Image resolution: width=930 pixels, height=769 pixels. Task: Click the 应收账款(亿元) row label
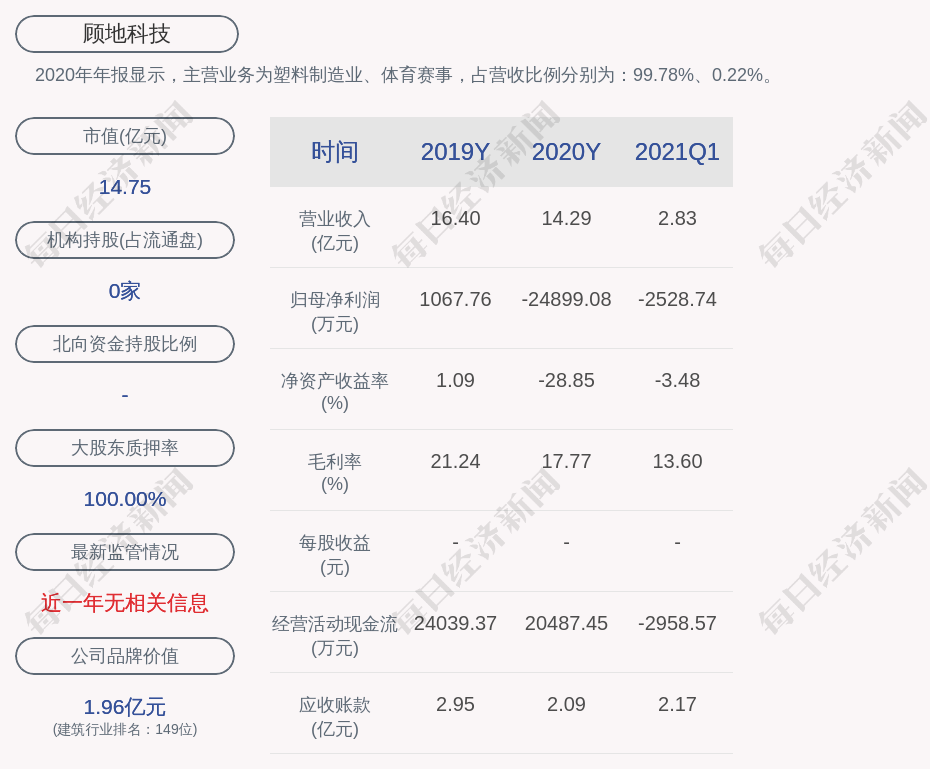point(335,717)
